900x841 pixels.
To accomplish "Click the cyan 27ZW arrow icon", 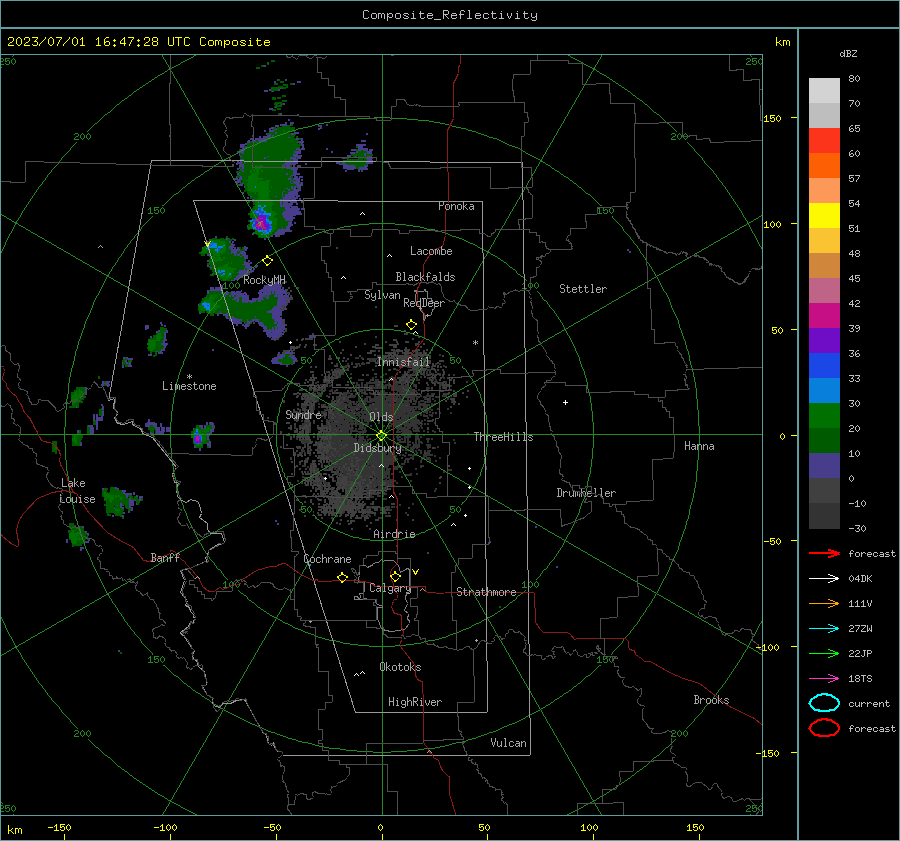I will point(824,629).
